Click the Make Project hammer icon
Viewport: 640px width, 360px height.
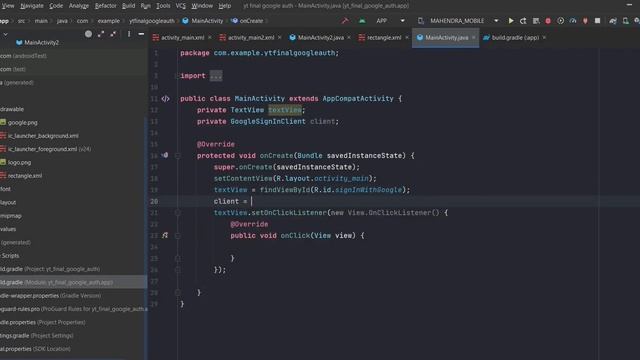pyautogui.click(x=345, y=20)
